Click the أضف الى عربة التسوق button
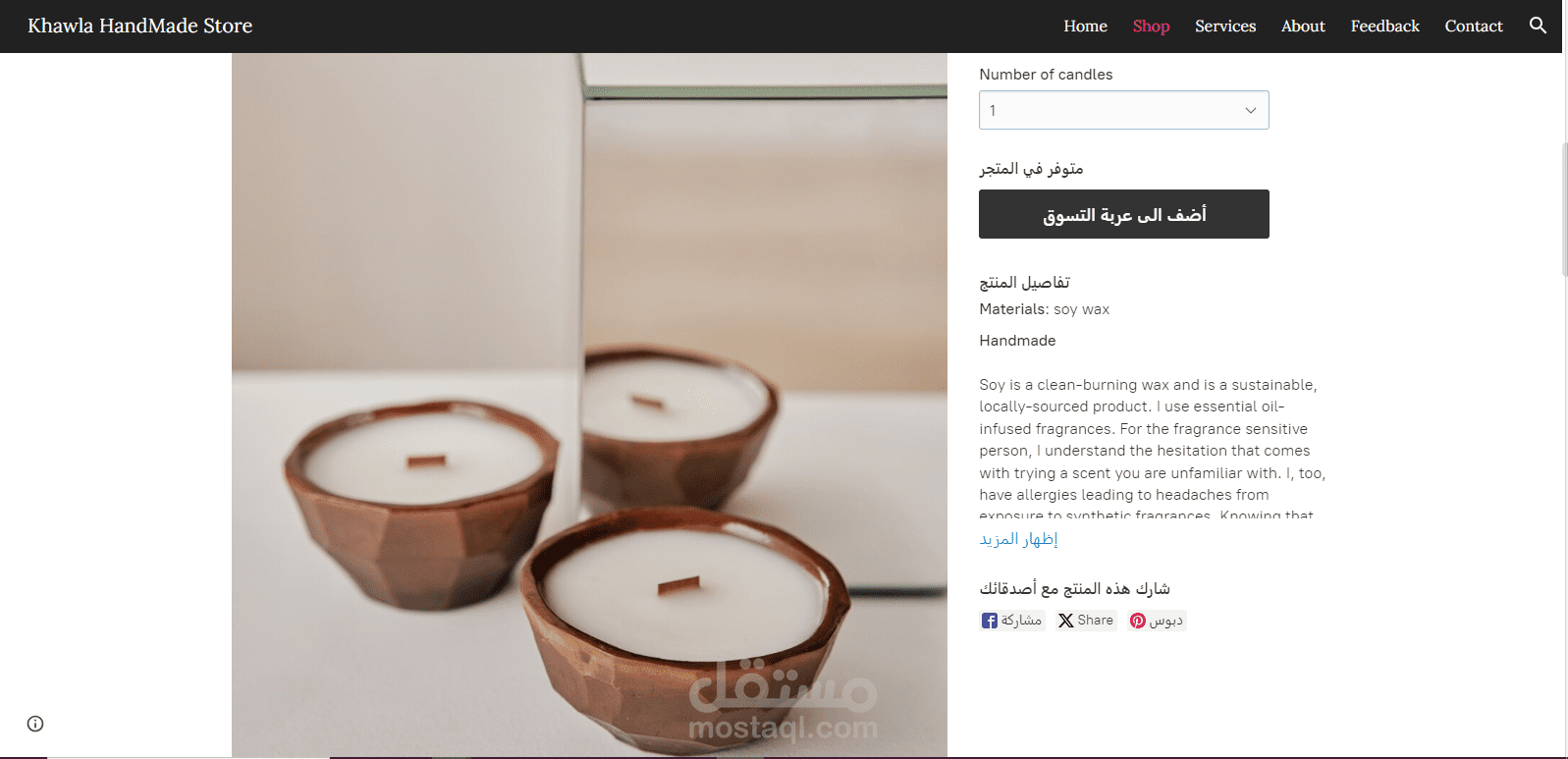The width and height of the screenshot is (1568, 759). click(1123, 214)
